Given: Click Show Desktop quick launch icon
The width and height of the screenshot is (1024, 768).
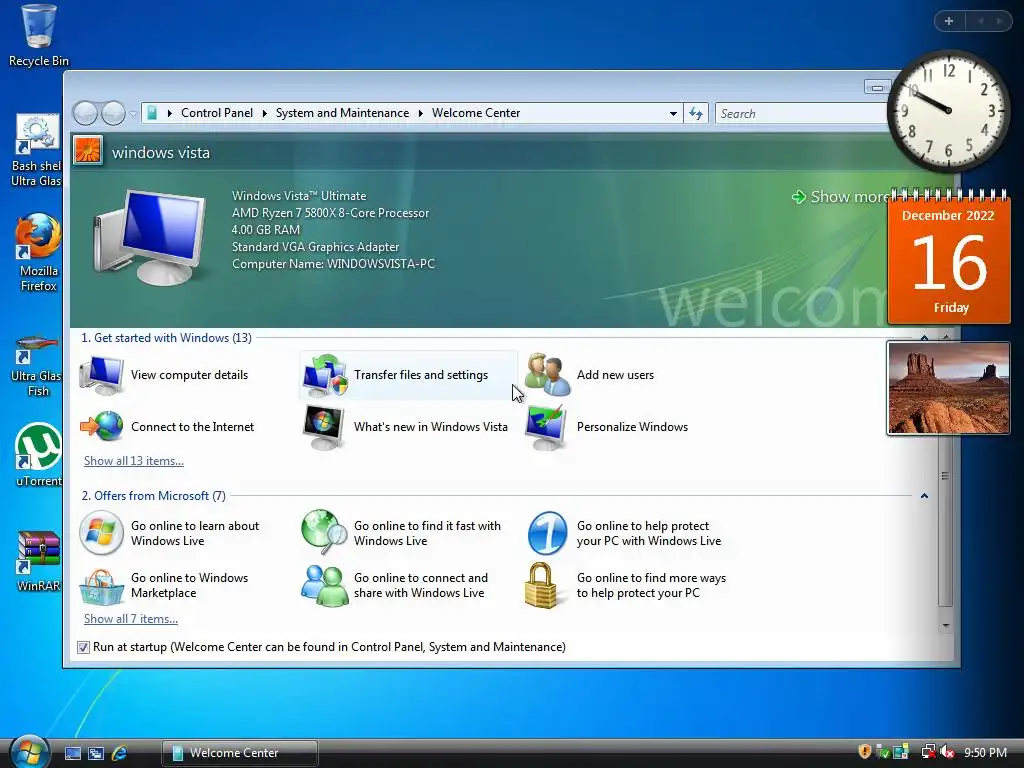Looking at the screenshot, I should tap(72, 753).
